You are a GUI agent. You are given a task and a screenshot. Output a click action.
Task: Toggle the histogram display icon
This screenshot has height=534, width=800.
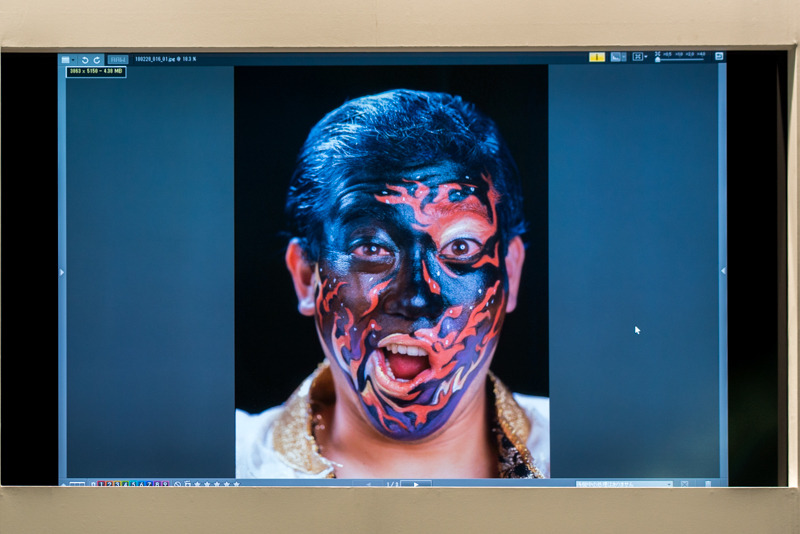616,57
